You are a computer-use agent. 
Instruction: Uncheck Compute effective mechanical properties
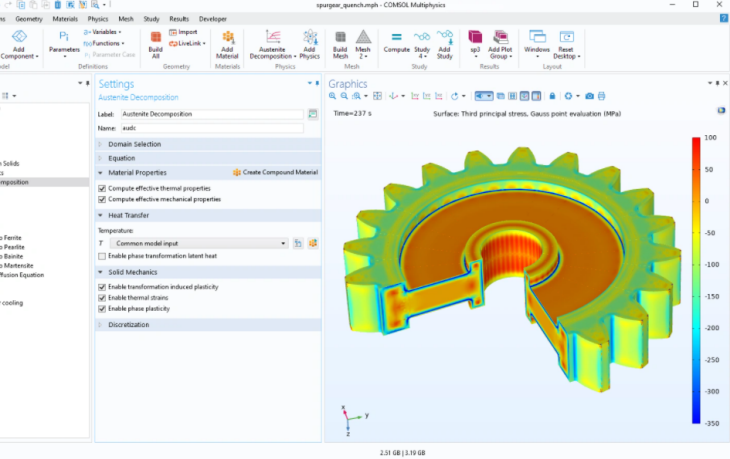102,199
